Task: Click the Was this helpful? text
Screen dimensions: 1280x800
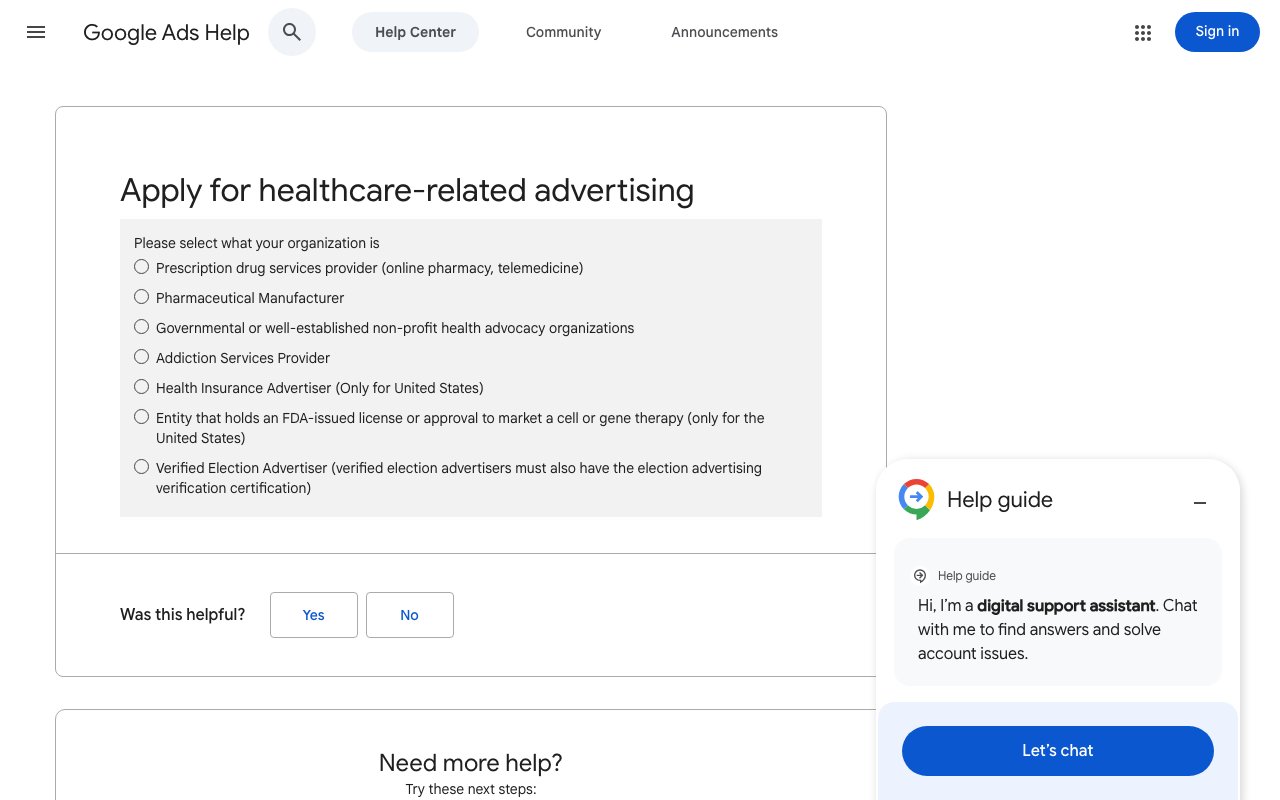Action: (x=183, y=615)
